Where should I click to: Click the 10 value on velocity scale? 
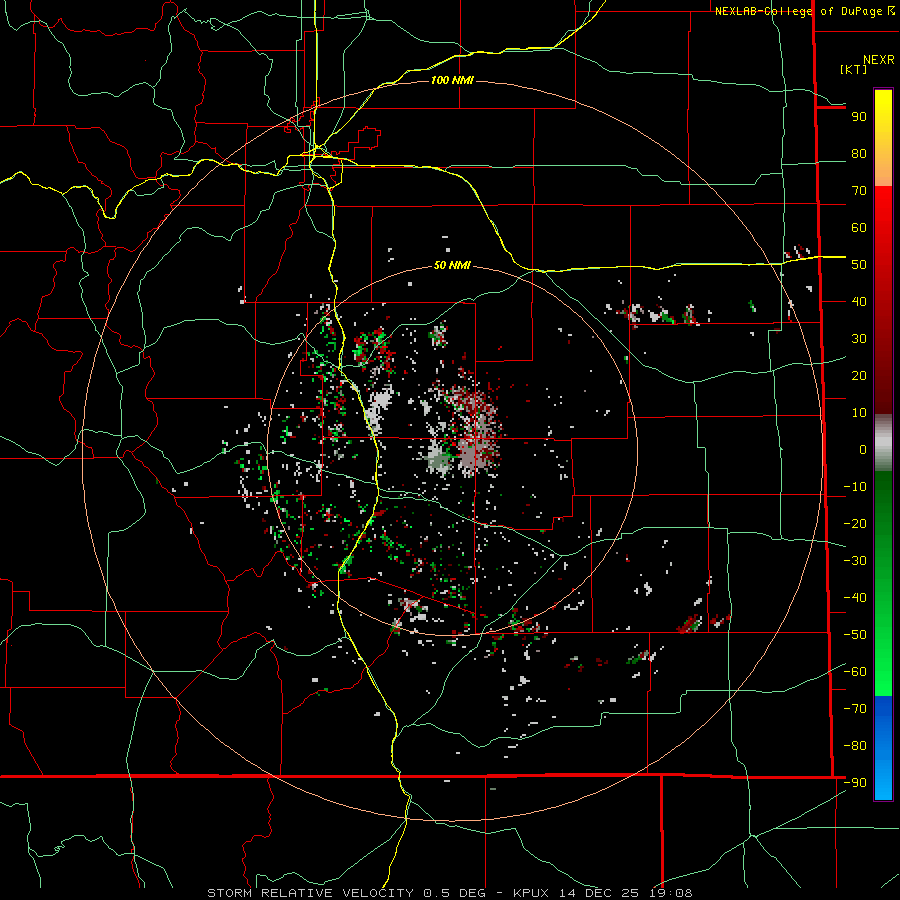[859, 413]
